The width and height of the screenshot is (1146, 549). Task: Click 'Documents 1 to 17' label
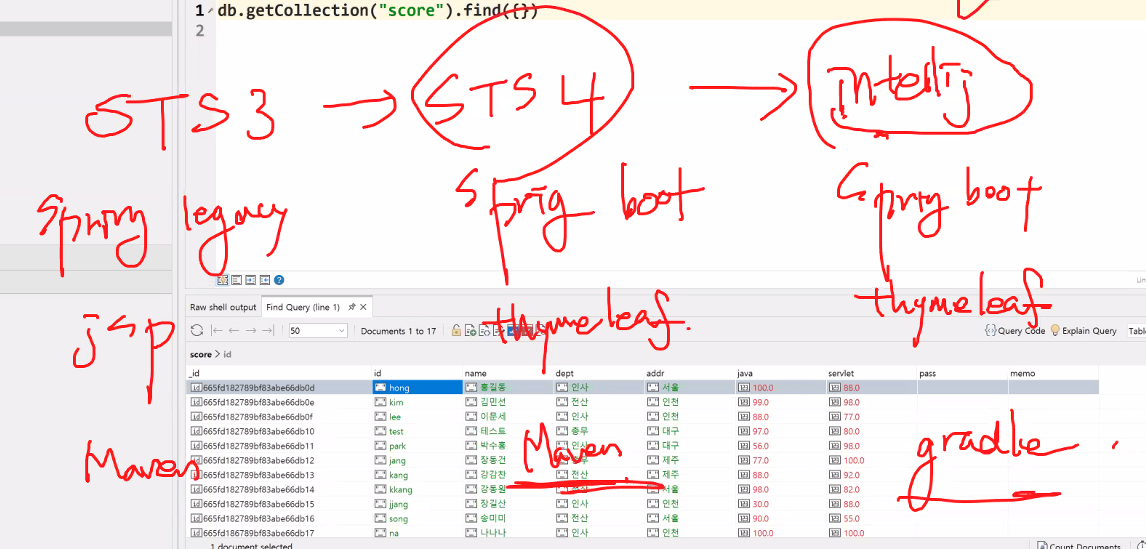(x=398, y=331)
